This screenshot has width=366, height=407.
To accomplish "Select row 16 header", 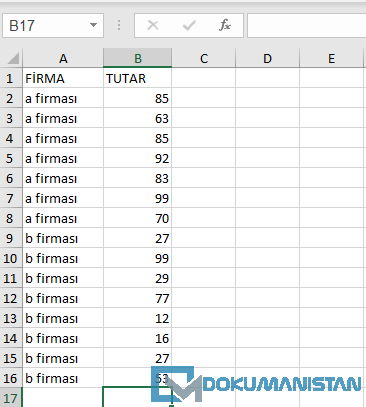I will tap(11, 378).
